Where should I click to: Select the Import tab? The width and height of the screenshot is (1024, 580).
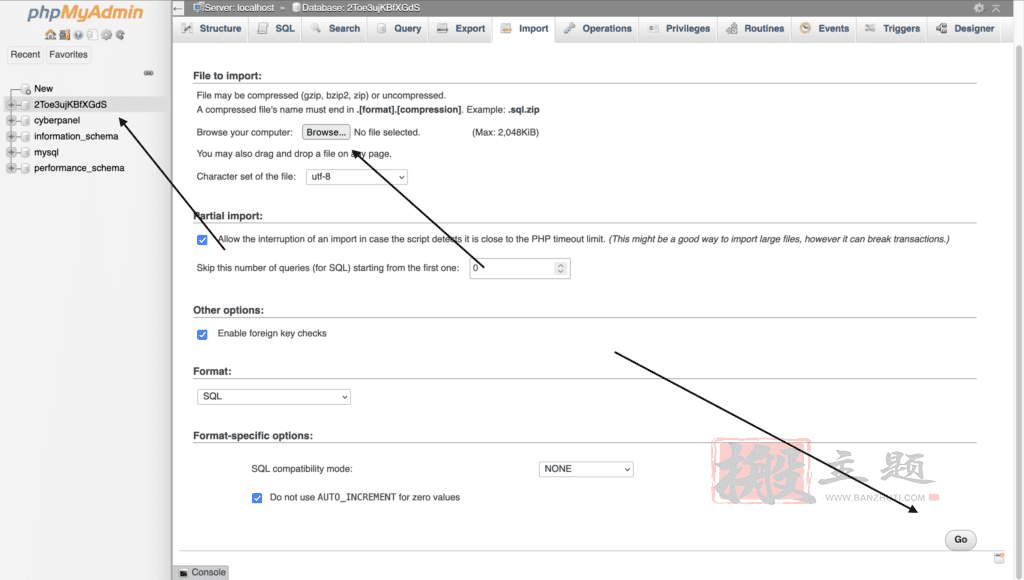point(524,29)
